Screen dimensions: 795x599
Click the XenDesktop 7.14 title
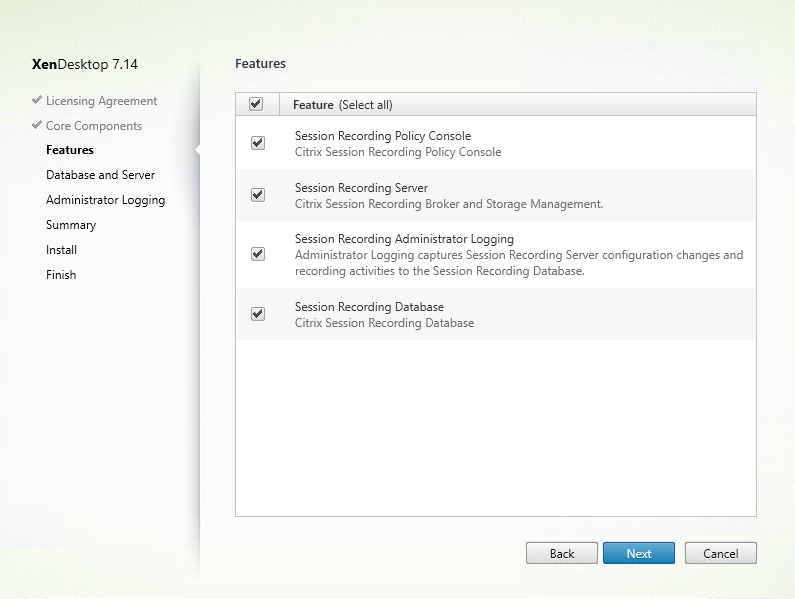pos(85,65)
